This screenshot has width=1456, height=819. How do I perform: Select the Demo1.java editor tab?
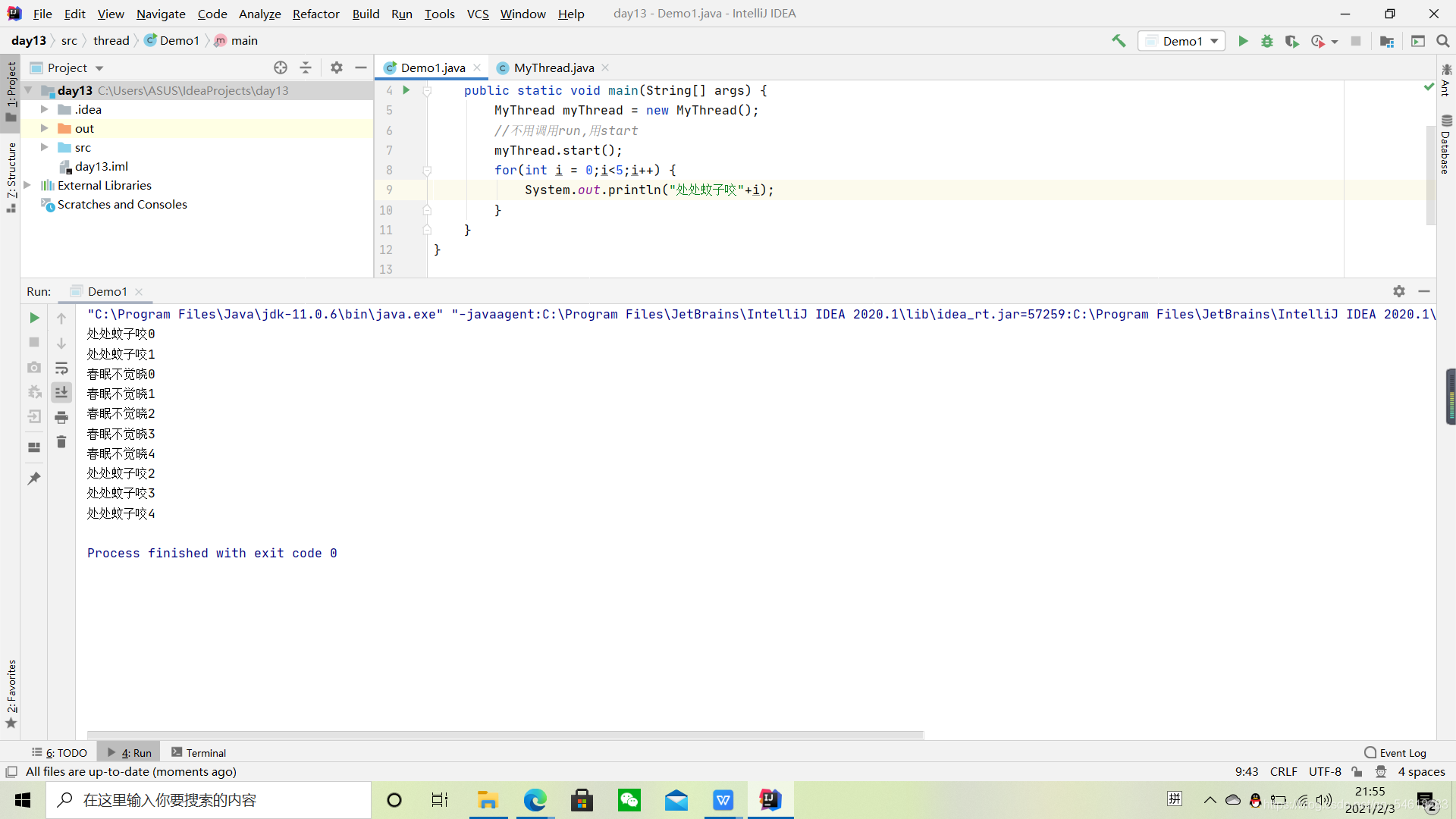432,67
